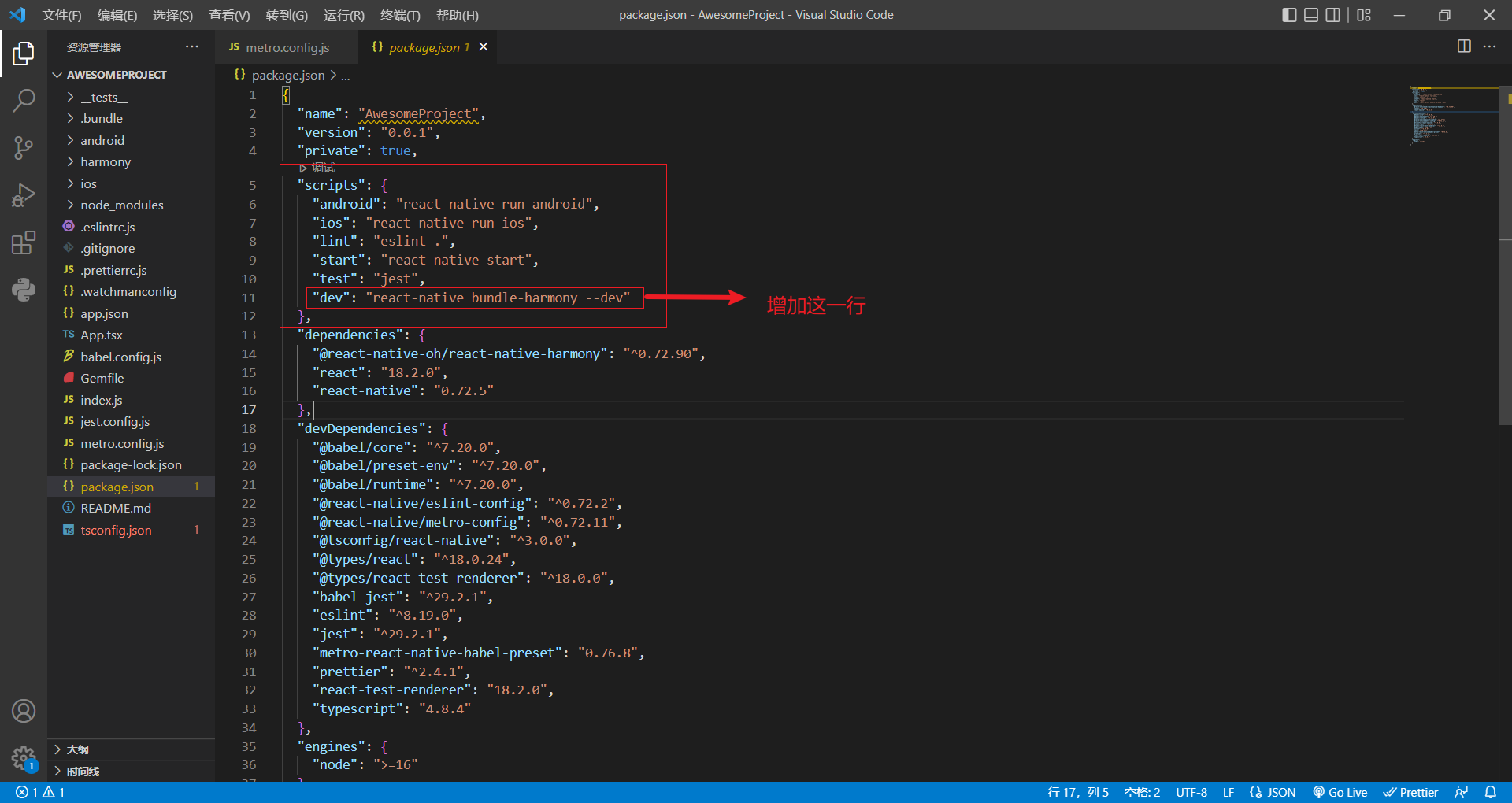Open the 终端(T) menu
The image size is (1512, 803).
click(400, 15)
